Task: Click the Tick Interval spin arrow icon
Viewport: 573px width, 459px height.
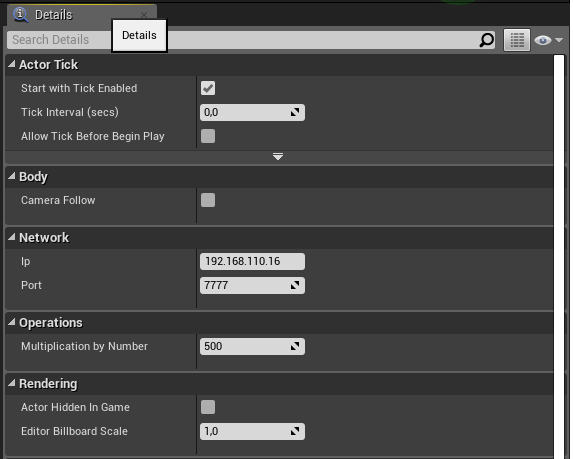Action: pos(295,112)
